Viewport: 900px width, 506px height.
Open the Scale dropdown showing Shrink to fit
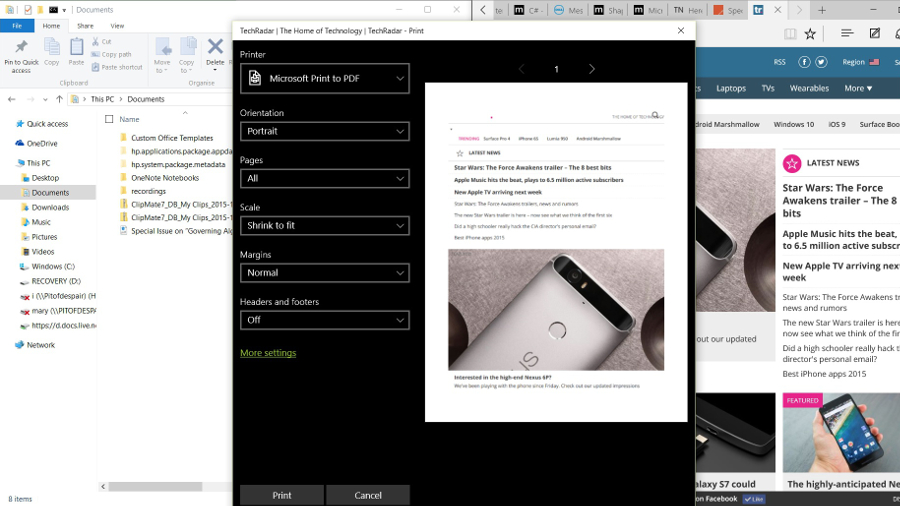tap(324, 225)
